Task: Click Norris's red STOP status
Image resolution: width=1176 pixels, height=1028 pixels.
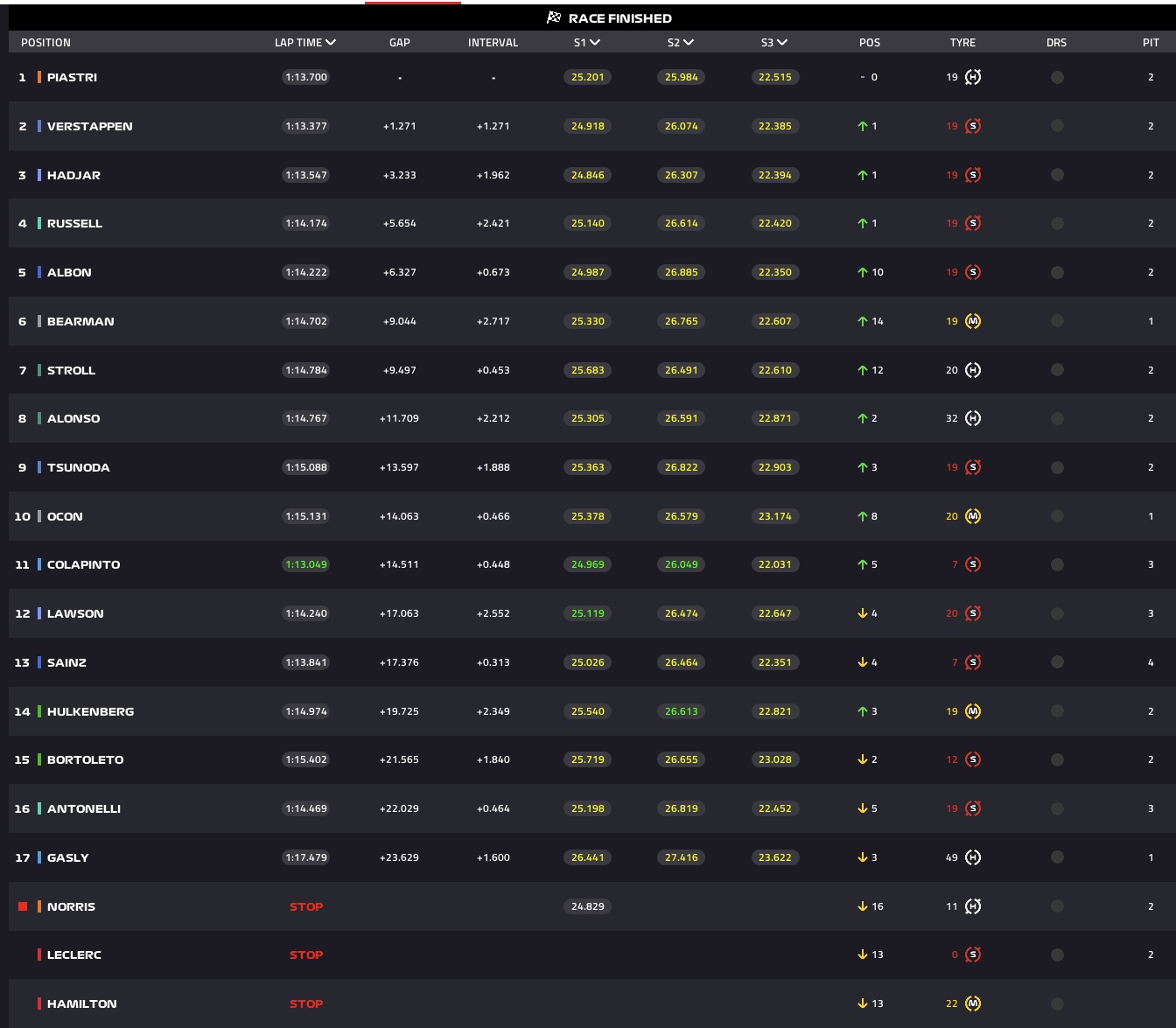Action: pyautogui.click(x=306, y=906)
